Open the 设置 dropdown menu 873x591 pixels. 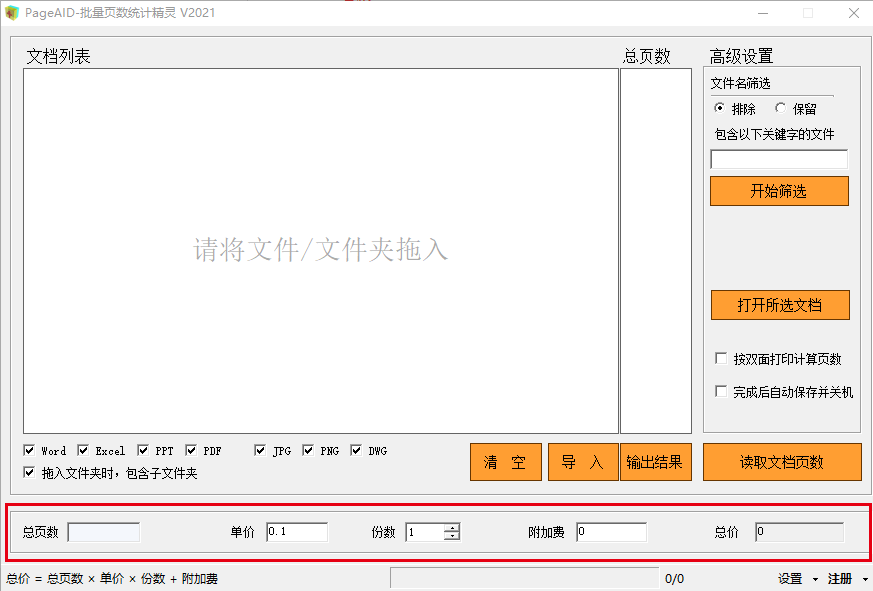coord(798,579)
